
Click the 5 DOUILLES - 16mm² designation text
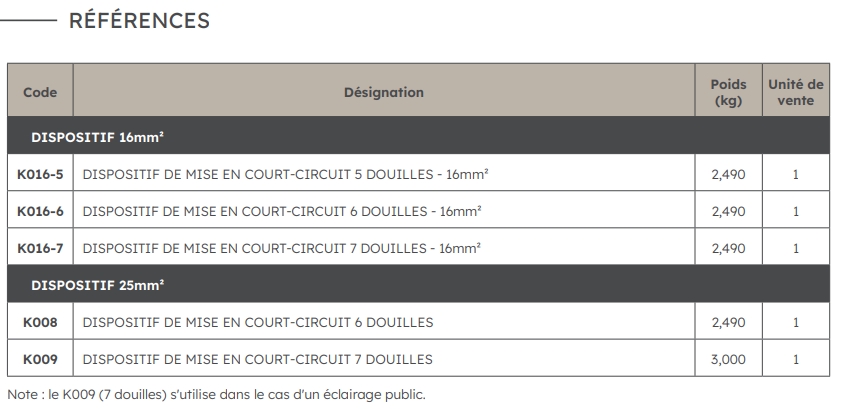[285, 174]
